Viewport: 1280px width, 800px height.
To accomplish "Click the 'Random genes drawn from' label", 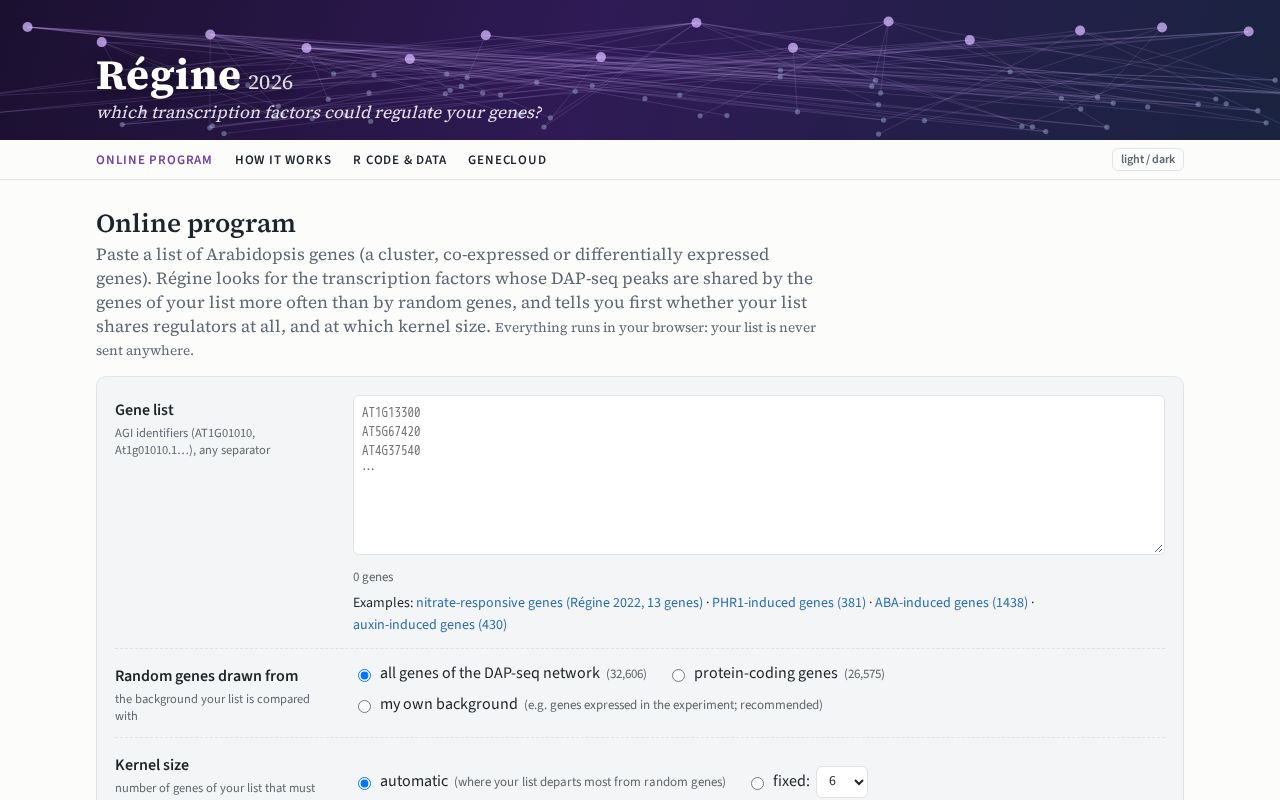I will (207, 675).
